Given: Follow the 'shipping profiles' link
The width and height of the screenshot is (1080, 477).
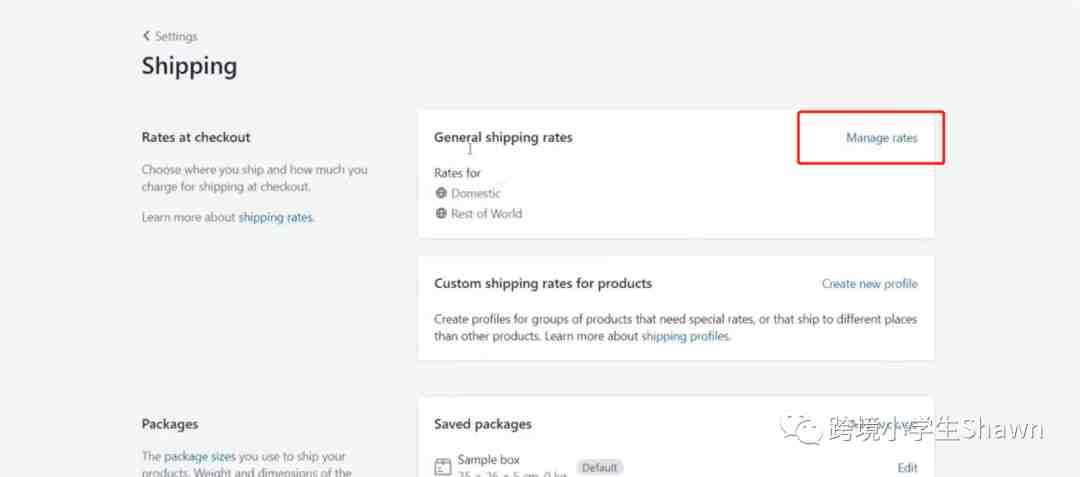Looking at the screenshot, I should 685,337.
